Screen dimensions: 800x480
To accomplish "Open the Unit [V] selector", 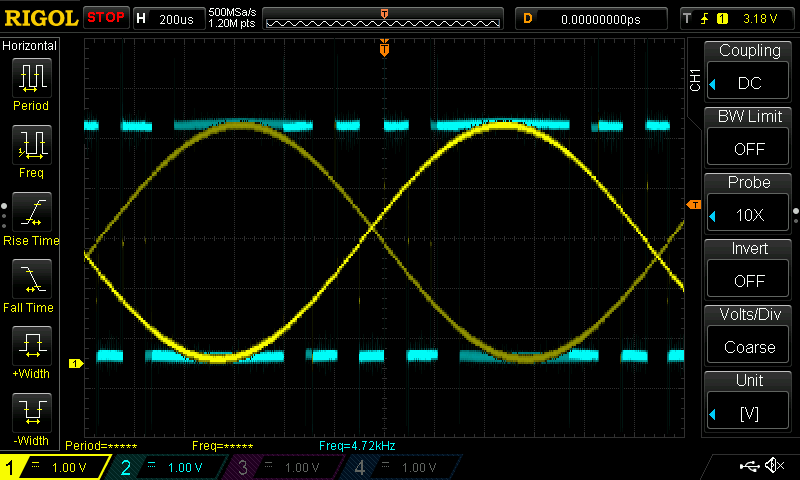I will coord(749,402).
